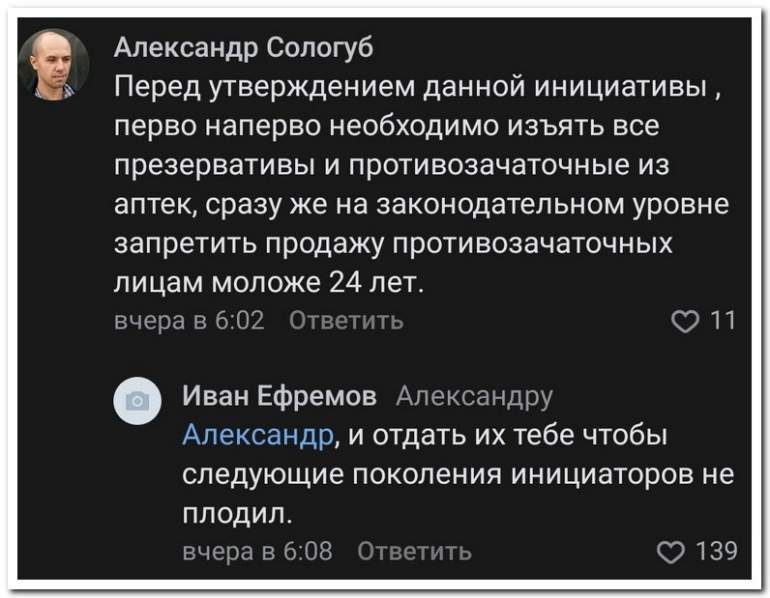Open the Александр Сологуб profile name link
The image size is (770, 598).
click(x=243, y=46)
